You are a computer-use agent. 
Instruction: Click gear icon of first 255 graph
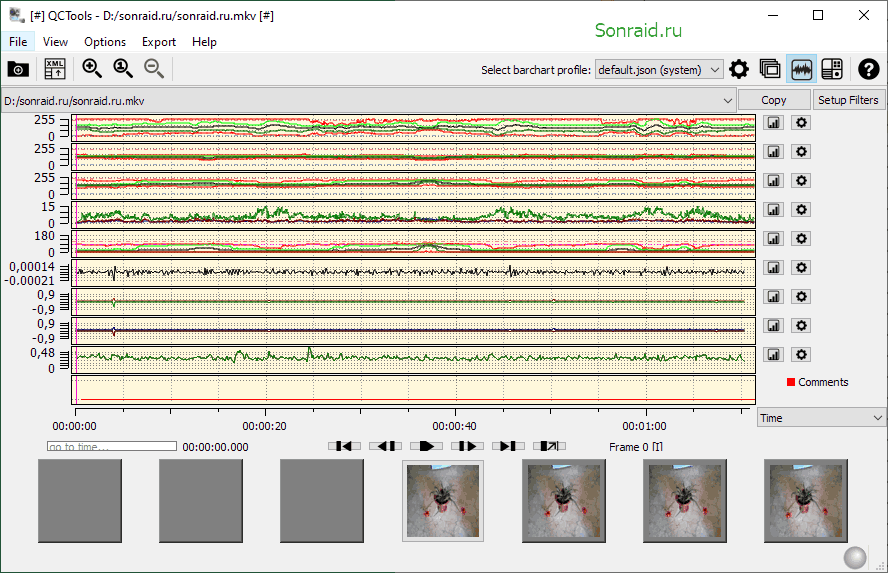coord(801,122)
